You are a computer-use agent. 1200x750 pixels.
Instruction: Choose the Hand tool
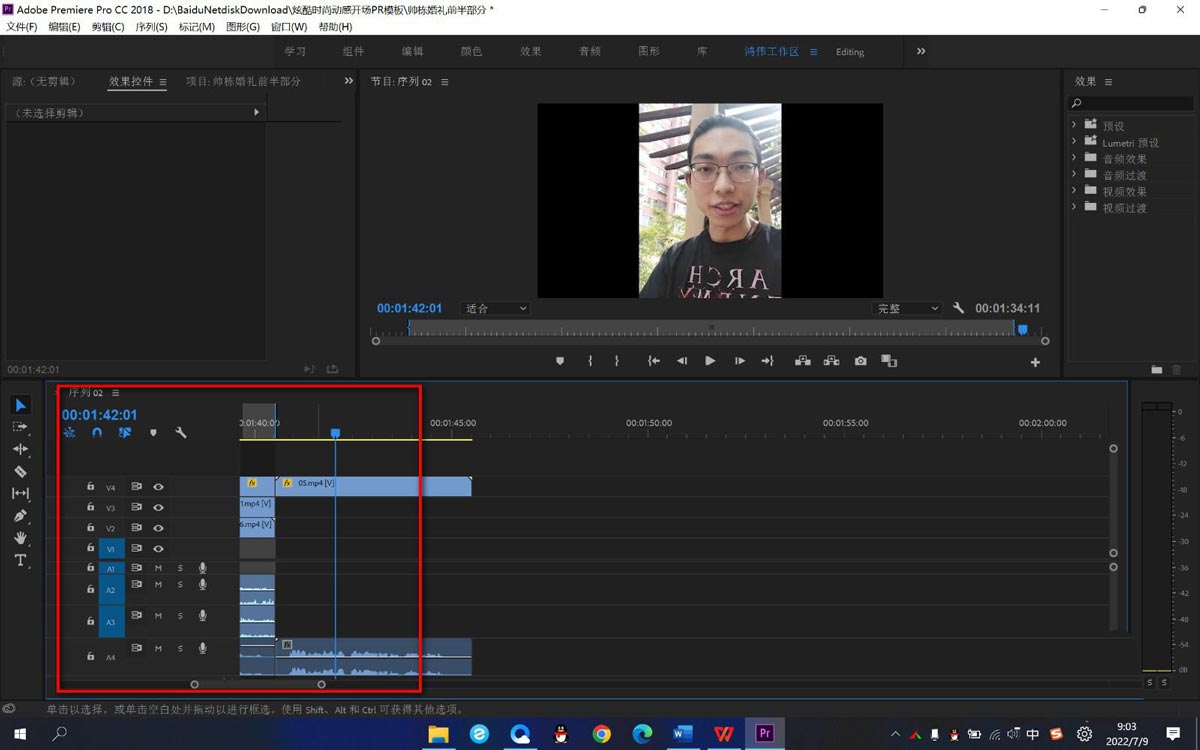(x=20, y=538)
